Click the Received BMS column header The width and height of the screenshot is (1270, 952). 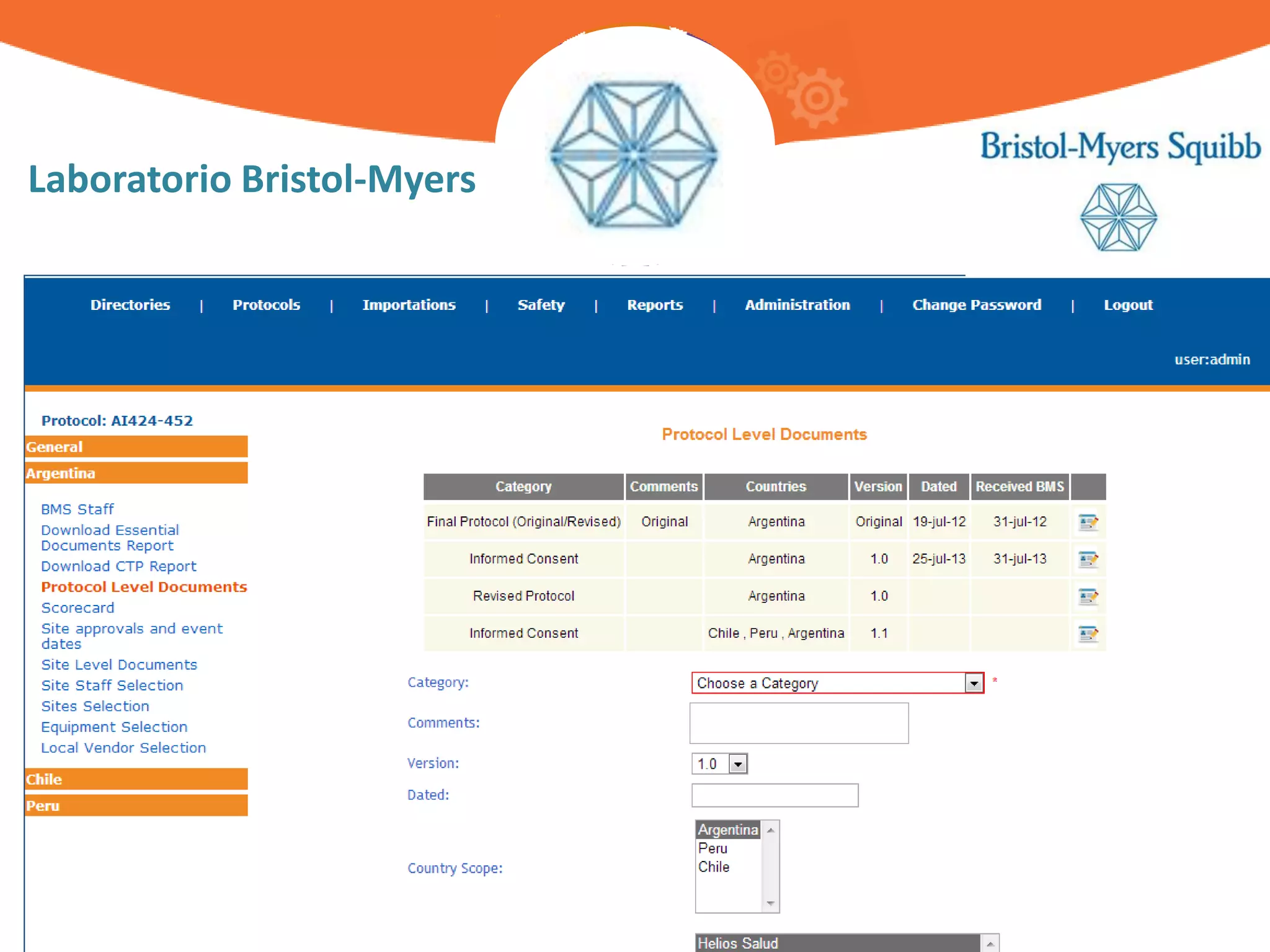pos(1020,487)
